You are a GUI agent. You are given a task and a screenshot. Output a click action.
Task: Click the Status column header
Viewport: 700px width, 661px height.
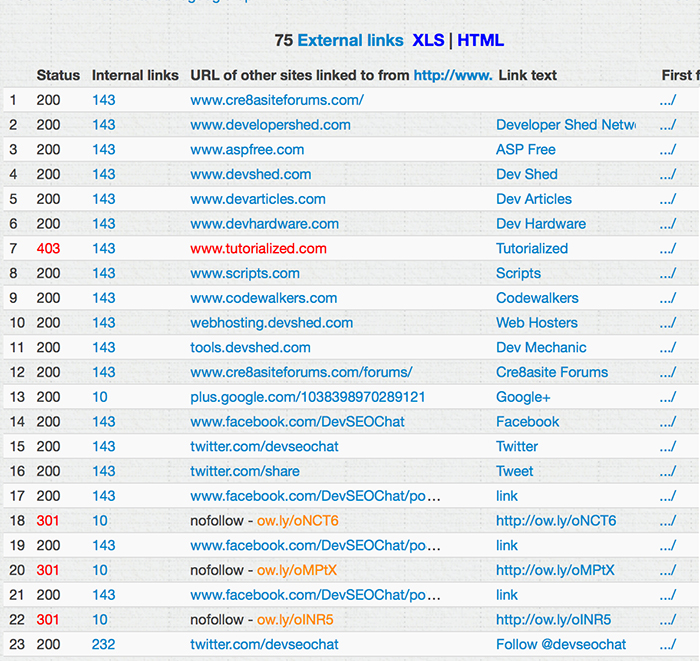click(x=58, y=75)
